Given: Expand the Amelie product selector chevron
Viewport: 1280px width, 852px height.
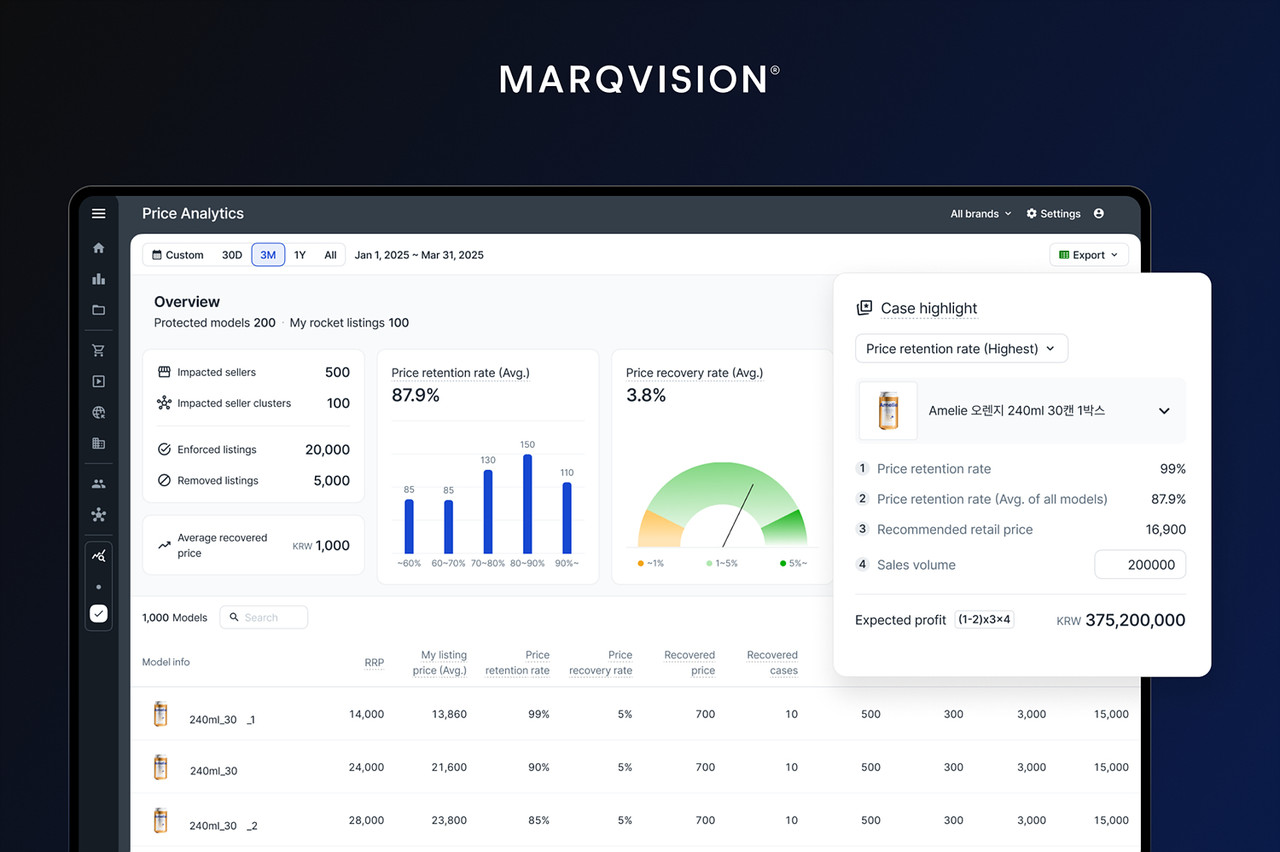Looking at the screenshot, I should coord(1164,411).
